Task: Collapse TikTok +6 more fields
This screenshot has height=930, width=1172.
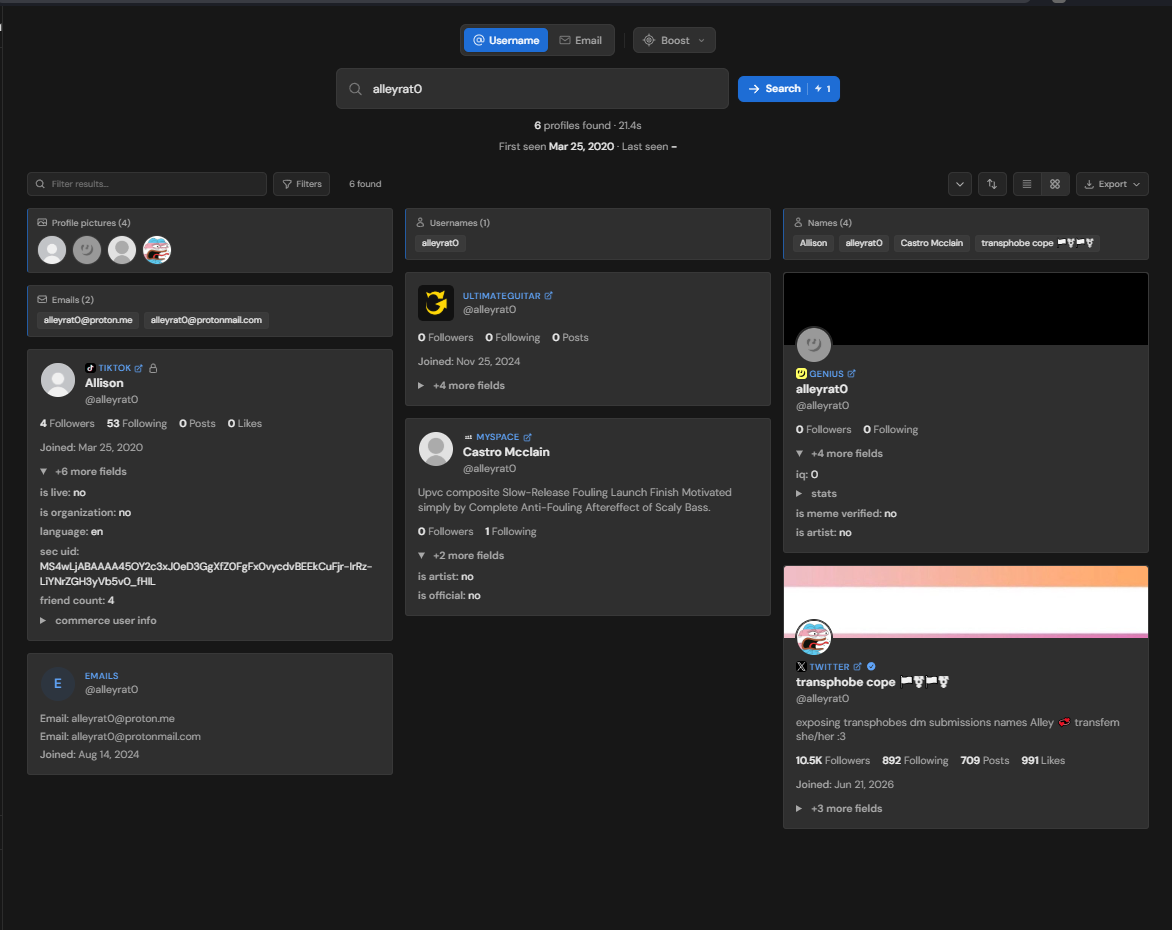Action: (83, 472)
